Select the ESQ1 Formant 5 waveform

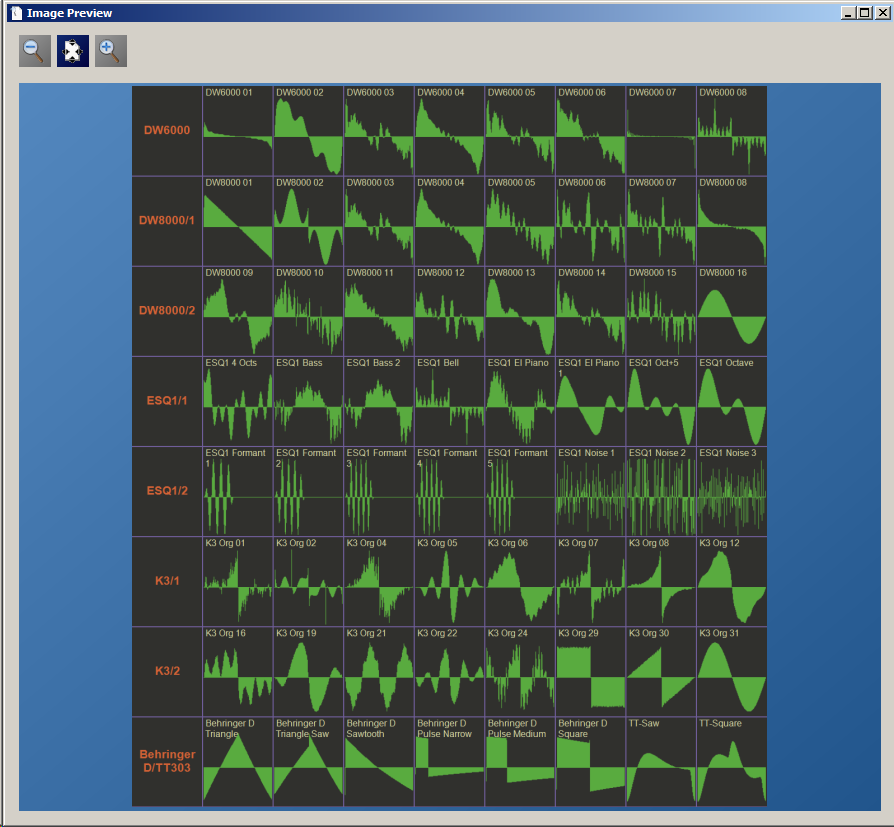(x=520, y=491)
